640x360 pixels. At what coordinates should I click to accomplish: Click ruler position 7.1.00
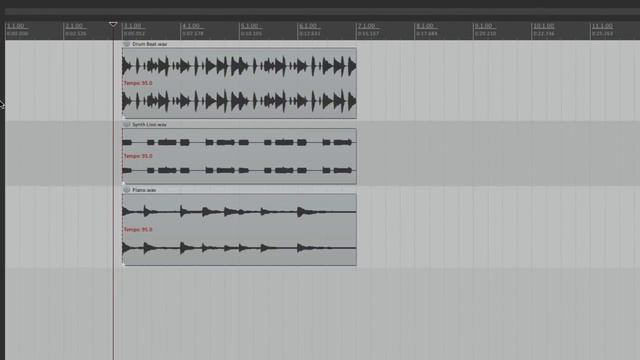tap(366, 26)
